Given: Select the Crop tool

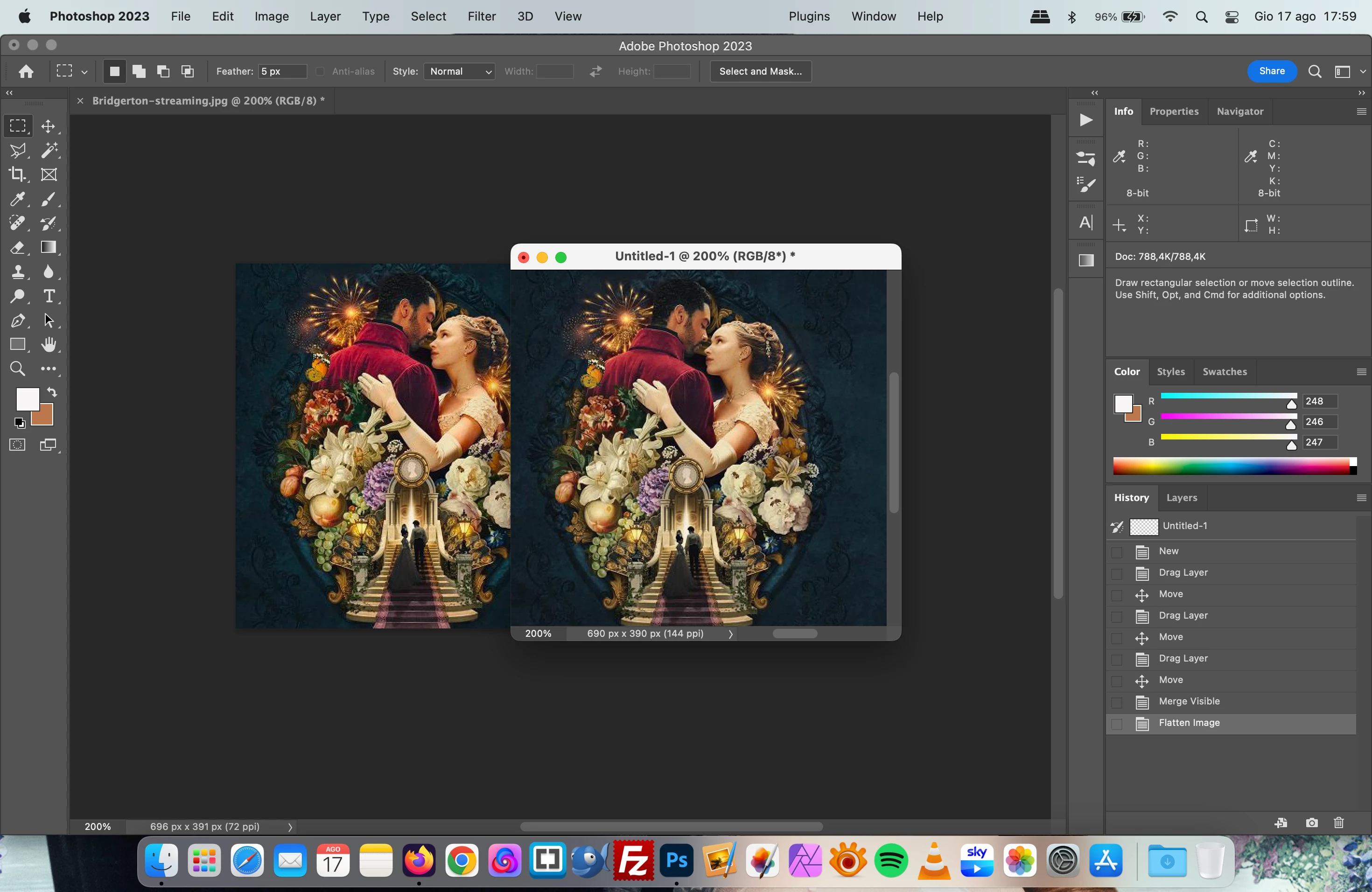Looking at the screenshot, I should click(17, 174).
